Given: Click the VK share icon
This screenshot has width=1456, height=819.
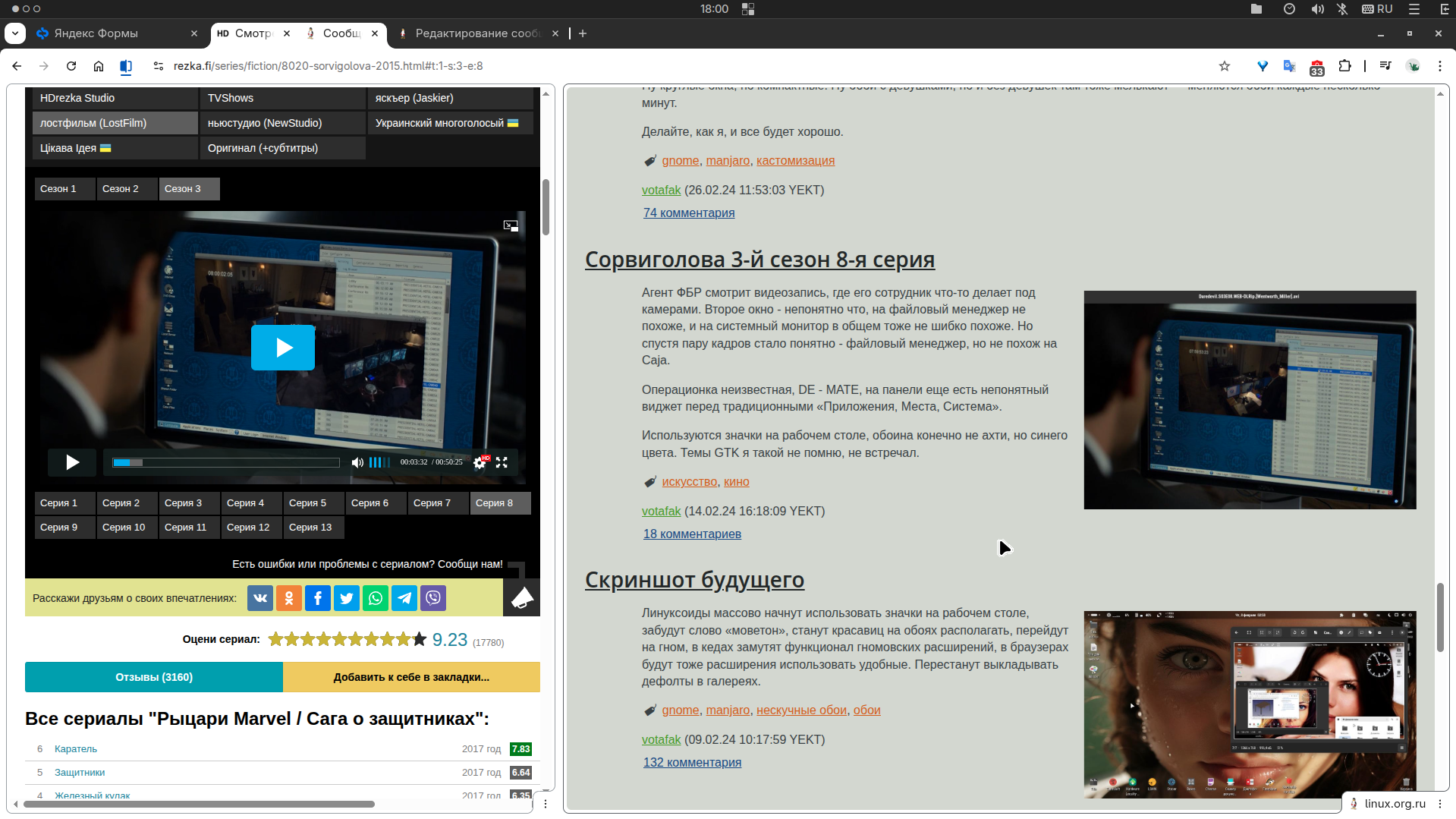Looking at the screenshot, I should [x=260, y=598].
